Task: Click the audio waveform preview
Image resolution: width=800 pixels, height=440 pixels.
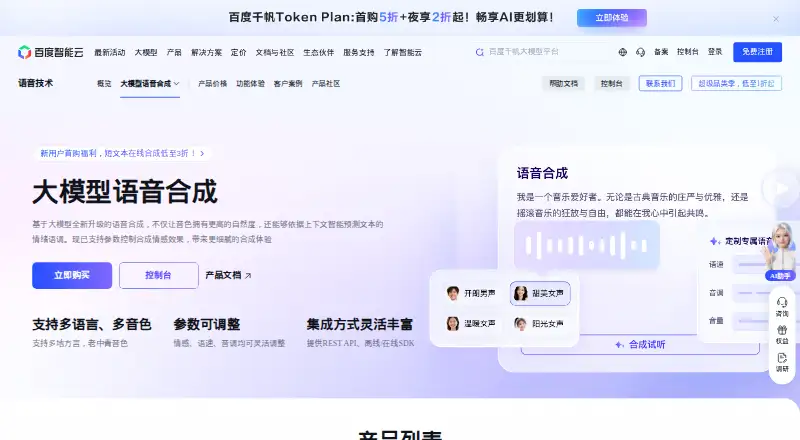Action: point(587,246)
